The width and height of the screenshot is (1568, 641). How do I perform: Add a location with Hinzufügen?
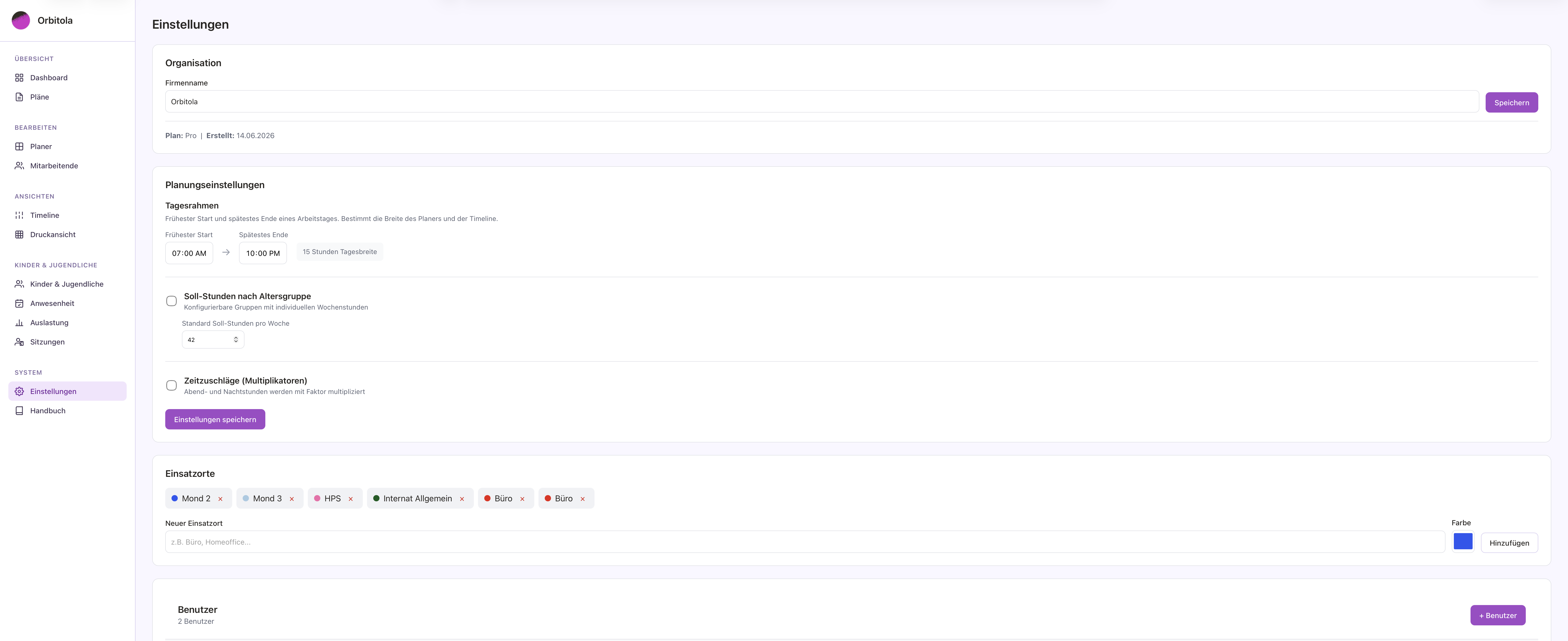coord(1509,543)
